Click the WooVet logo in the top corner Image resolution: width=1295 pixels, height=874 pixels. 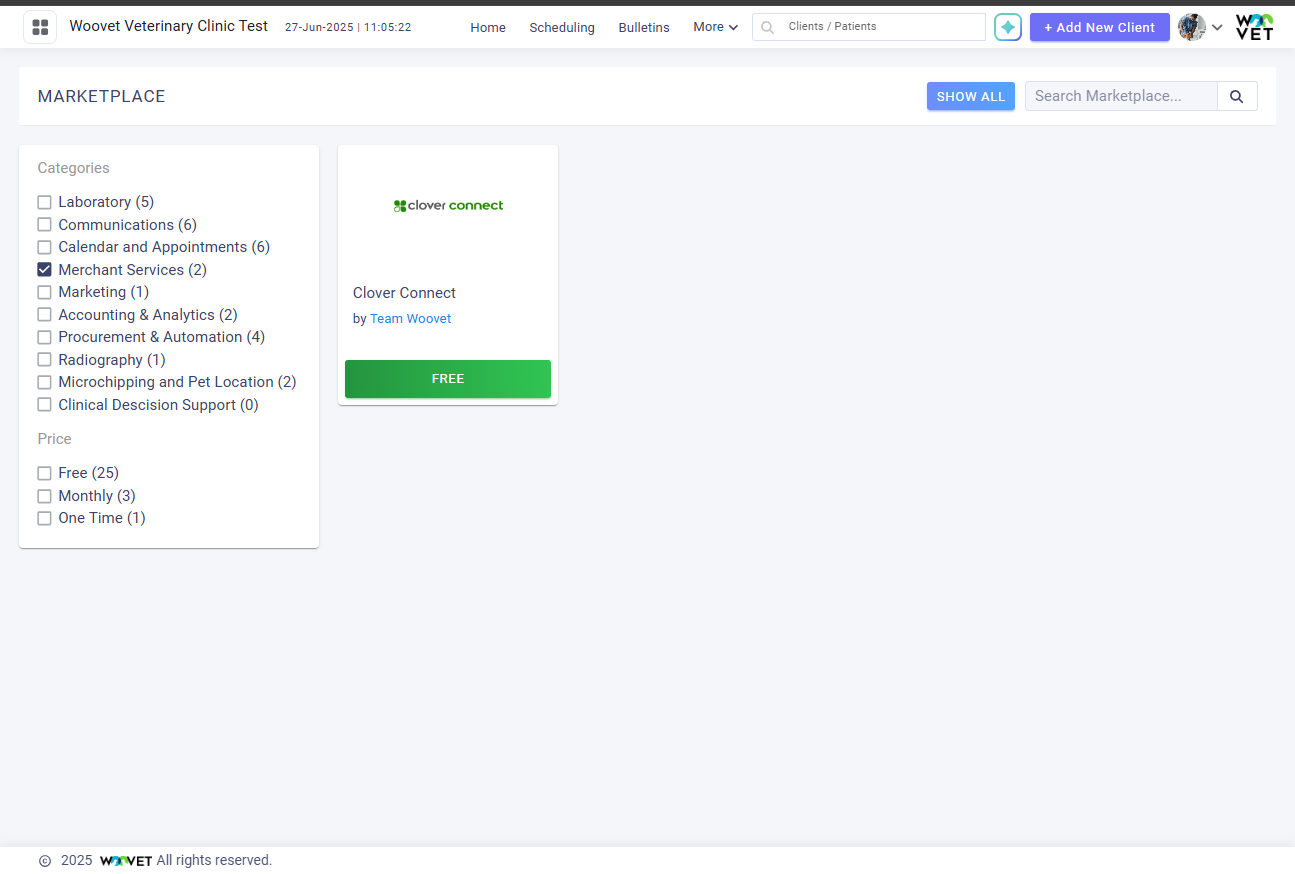point(1253,27)
